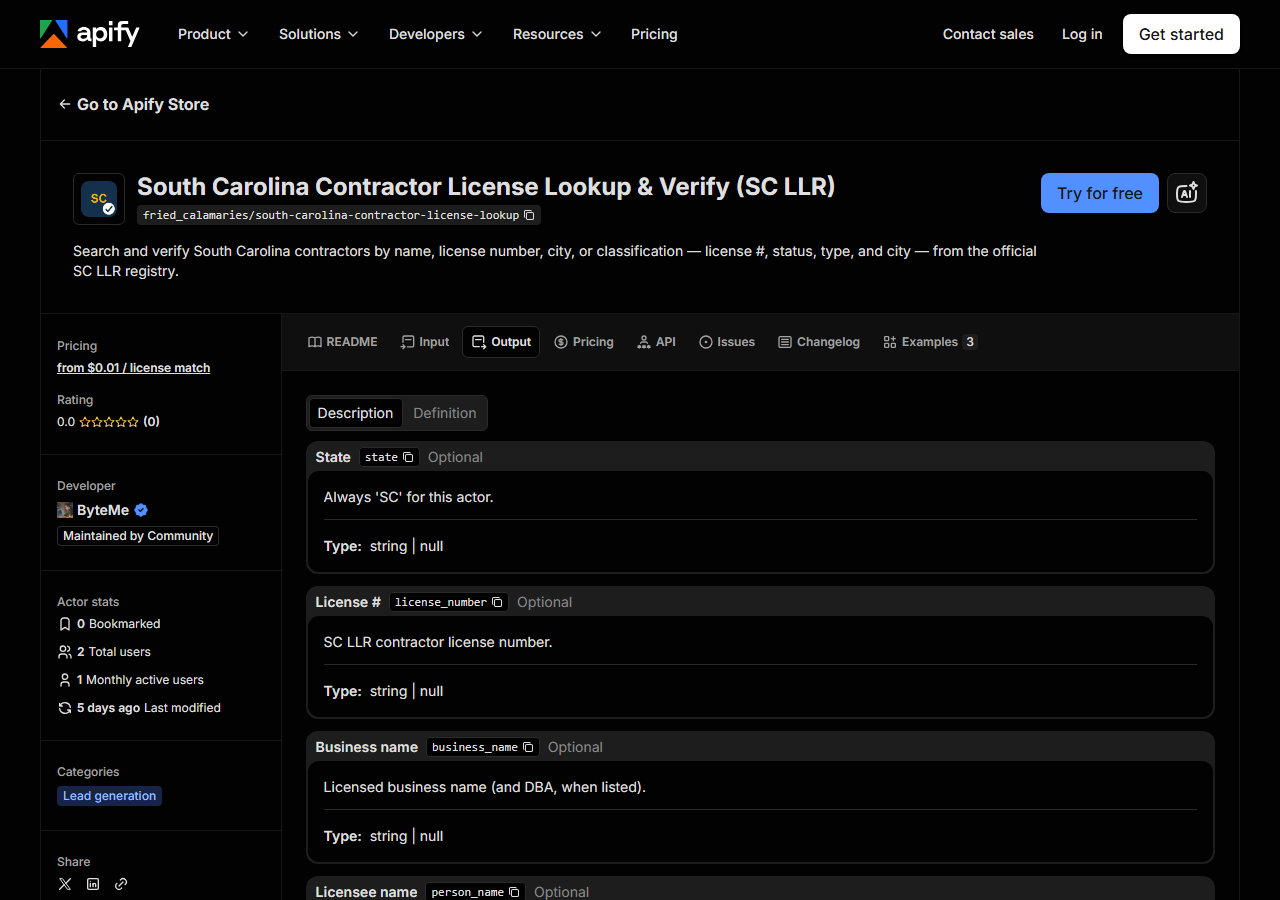Click the 2 Total users stat
The image size is (1280, 900).
tap(105, 652)
